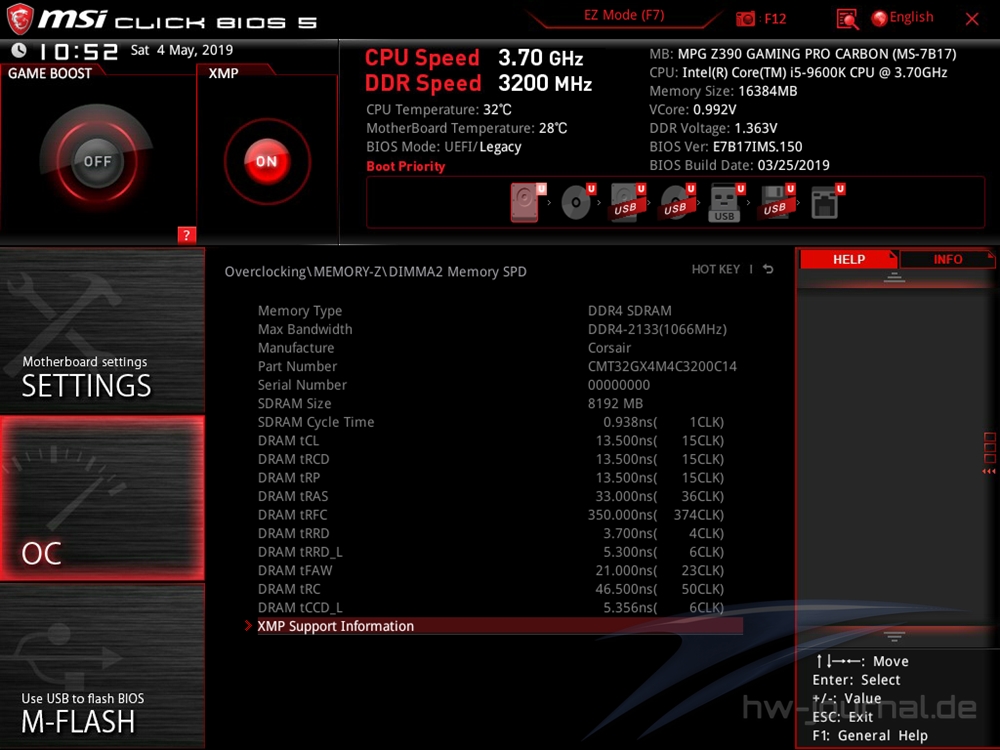Click the DDR4-2133(1066MHz) value

[657, 329]
